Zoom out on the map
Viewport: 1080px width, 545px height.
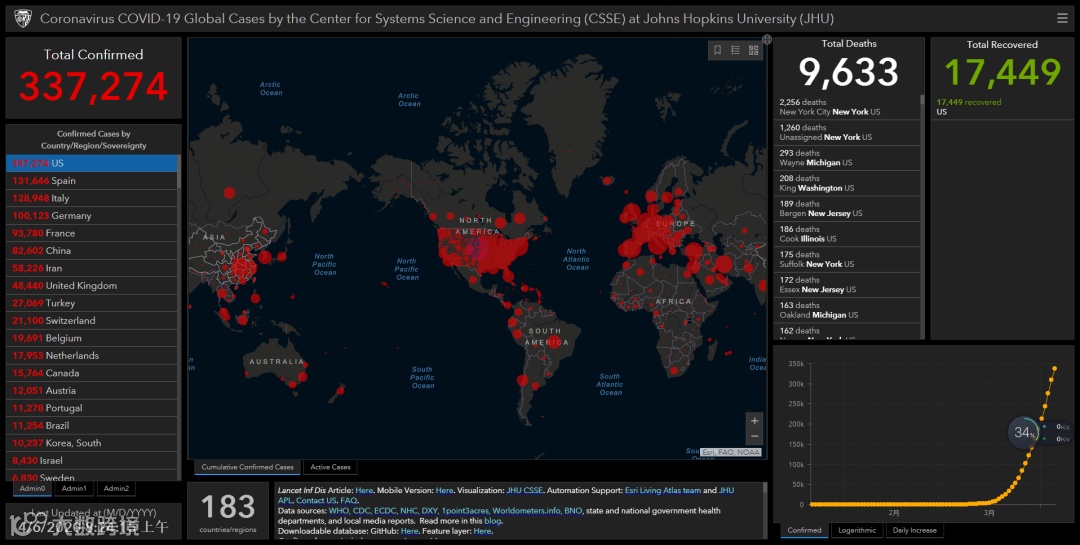coord(754,436)
